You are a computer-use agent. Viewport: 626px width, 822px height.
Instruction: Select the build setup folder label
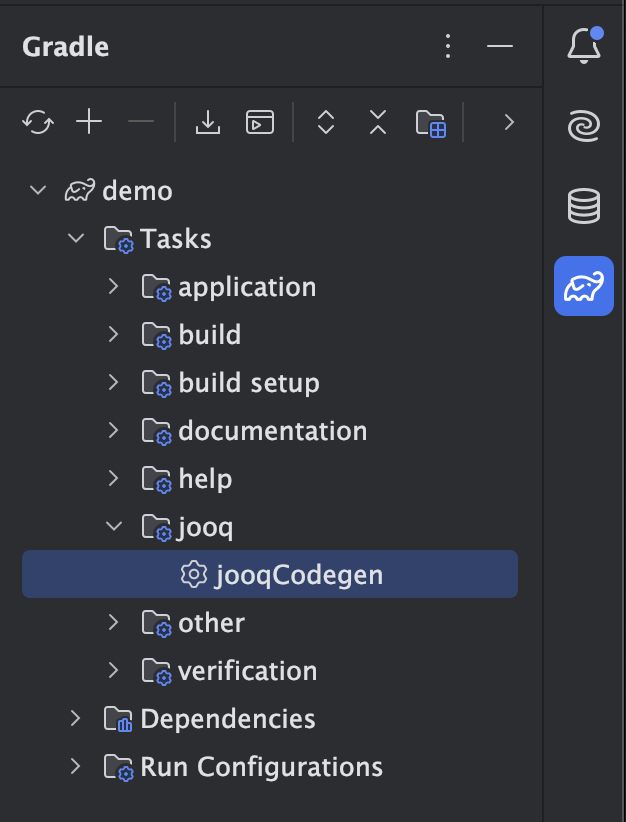coord(249,383)
